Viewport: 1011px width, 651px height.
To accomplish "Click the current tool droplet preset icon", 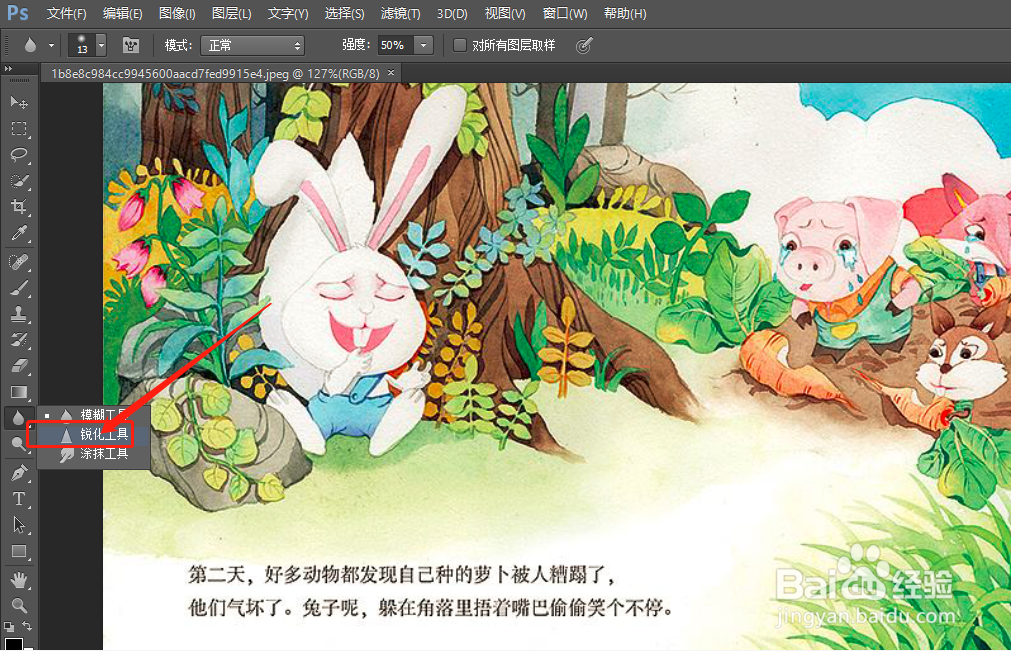I will [30, 45].
